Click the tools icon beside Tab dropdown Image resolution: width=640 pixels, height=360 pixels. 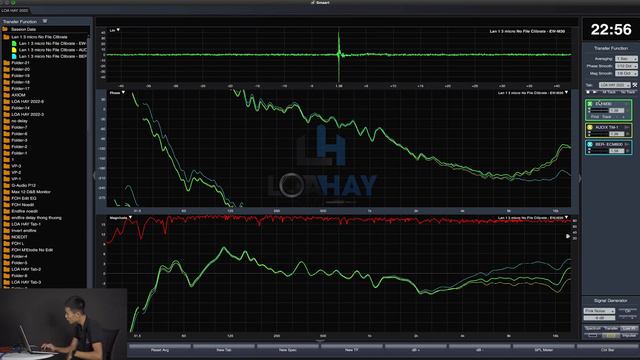[635, 85]
